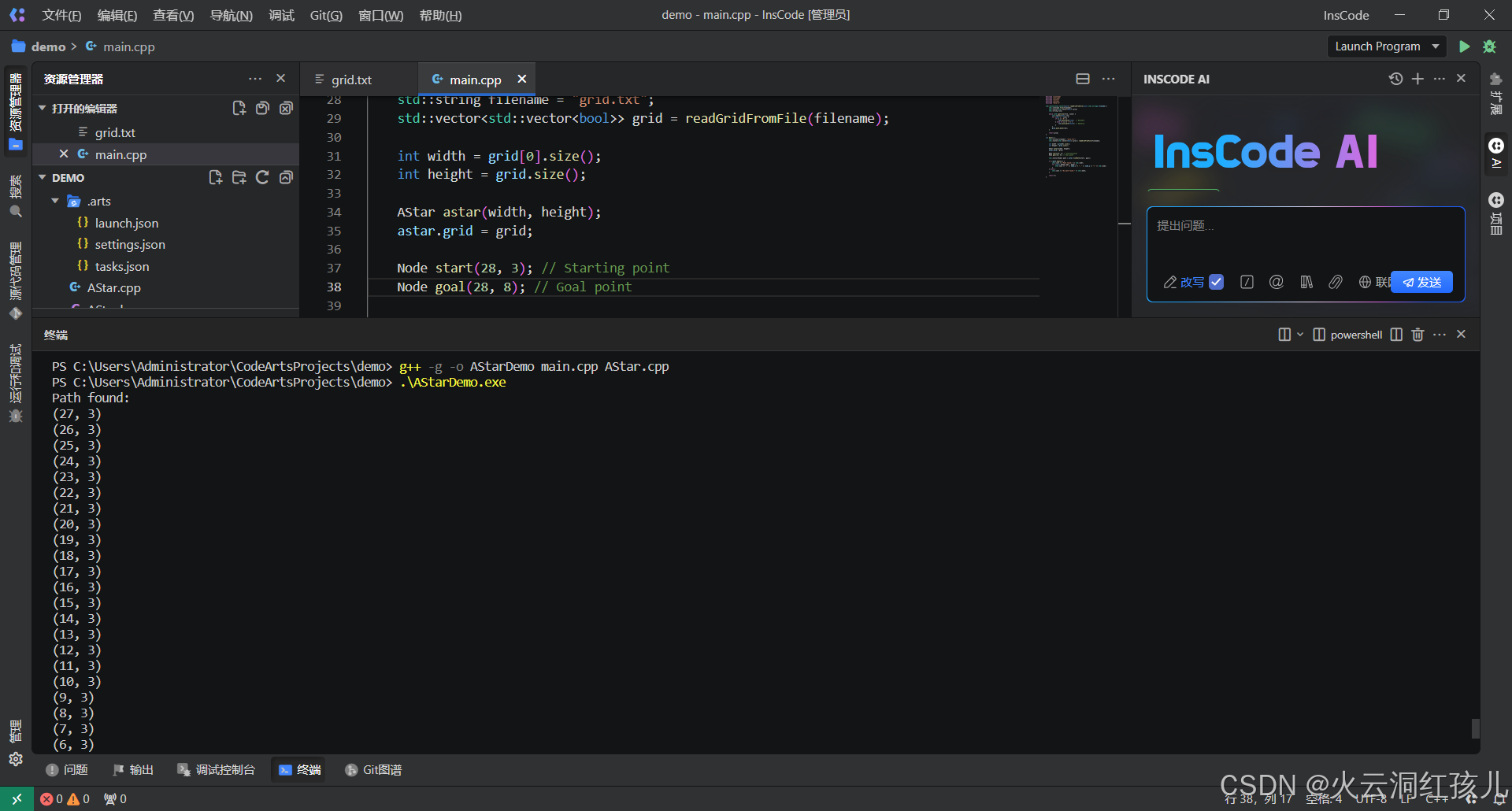The image size is (1512, 811).
Task: Create new file in DEMO folder
Action: 215,178
